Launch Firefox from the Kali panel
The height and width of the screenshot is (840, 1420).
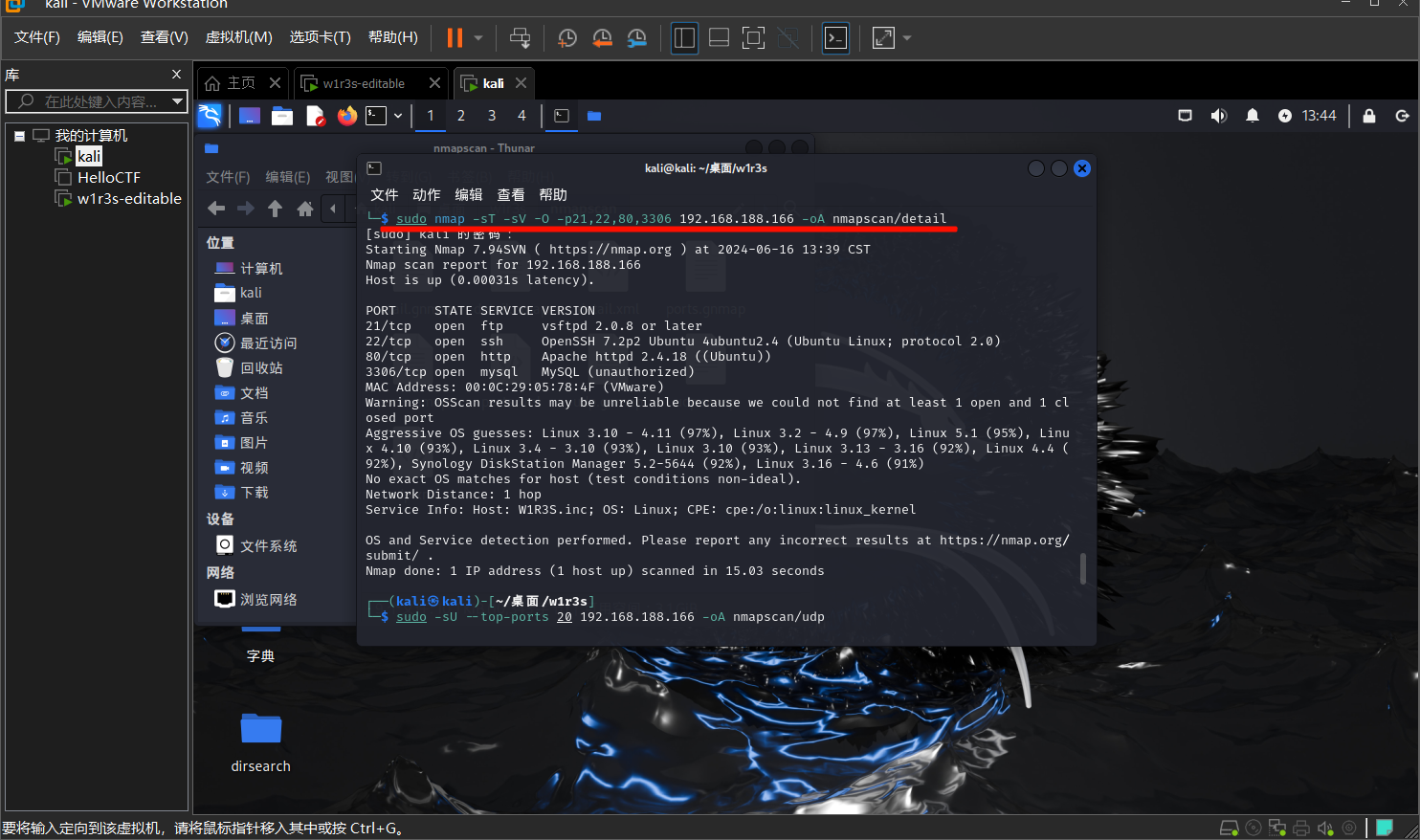point(347,116)
